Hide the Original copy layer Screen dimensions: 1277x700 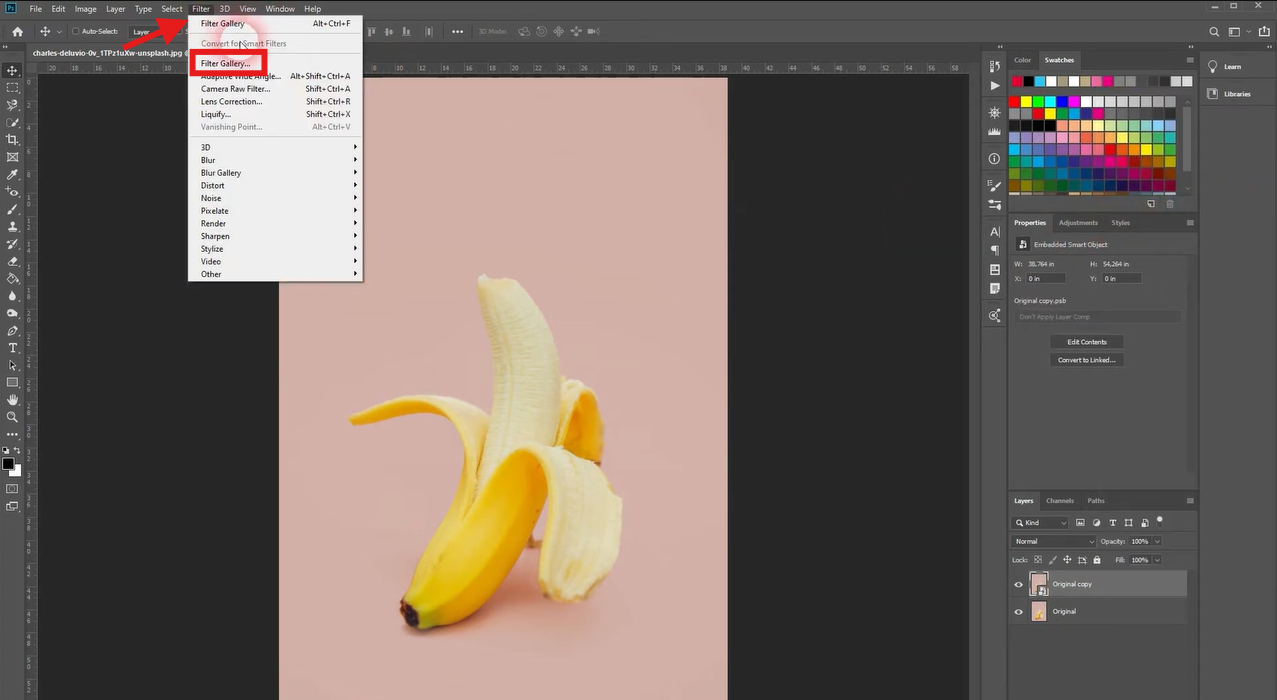tap(1018, 585)
